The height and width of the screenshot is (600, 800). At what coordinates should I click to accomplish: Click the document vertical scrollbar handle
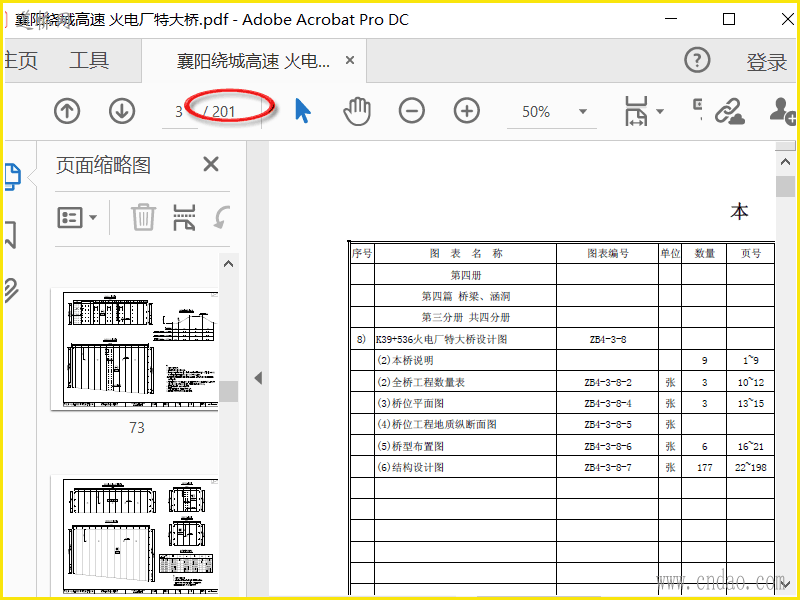785,186
